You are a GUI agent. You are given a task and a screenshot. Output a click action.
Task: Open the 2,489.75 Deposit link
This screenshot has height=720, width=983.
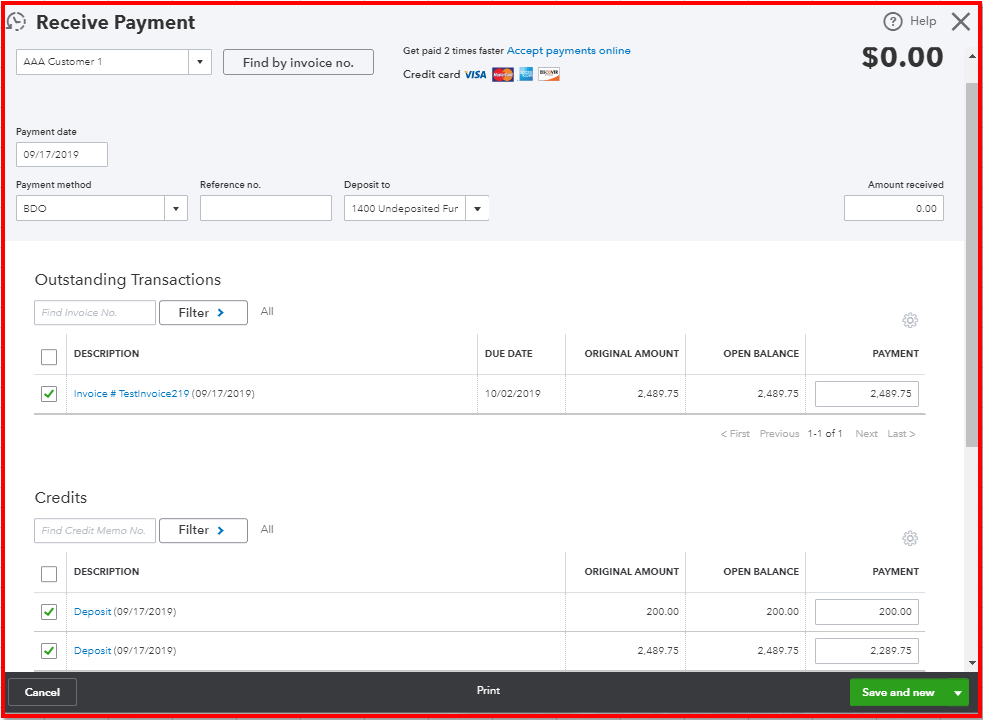(92, 651)
